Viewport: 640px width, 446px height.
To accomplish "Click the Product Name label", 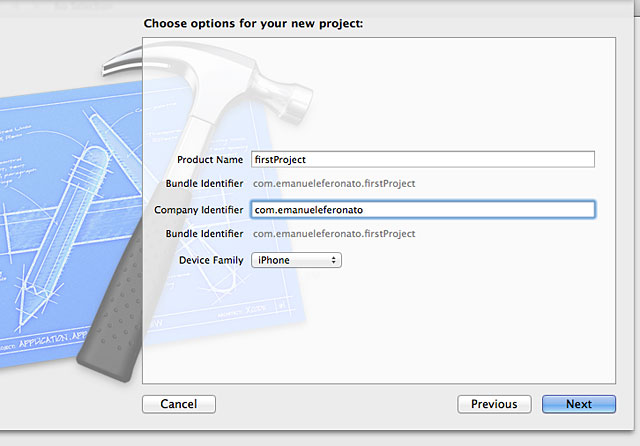I will [210, 160].
